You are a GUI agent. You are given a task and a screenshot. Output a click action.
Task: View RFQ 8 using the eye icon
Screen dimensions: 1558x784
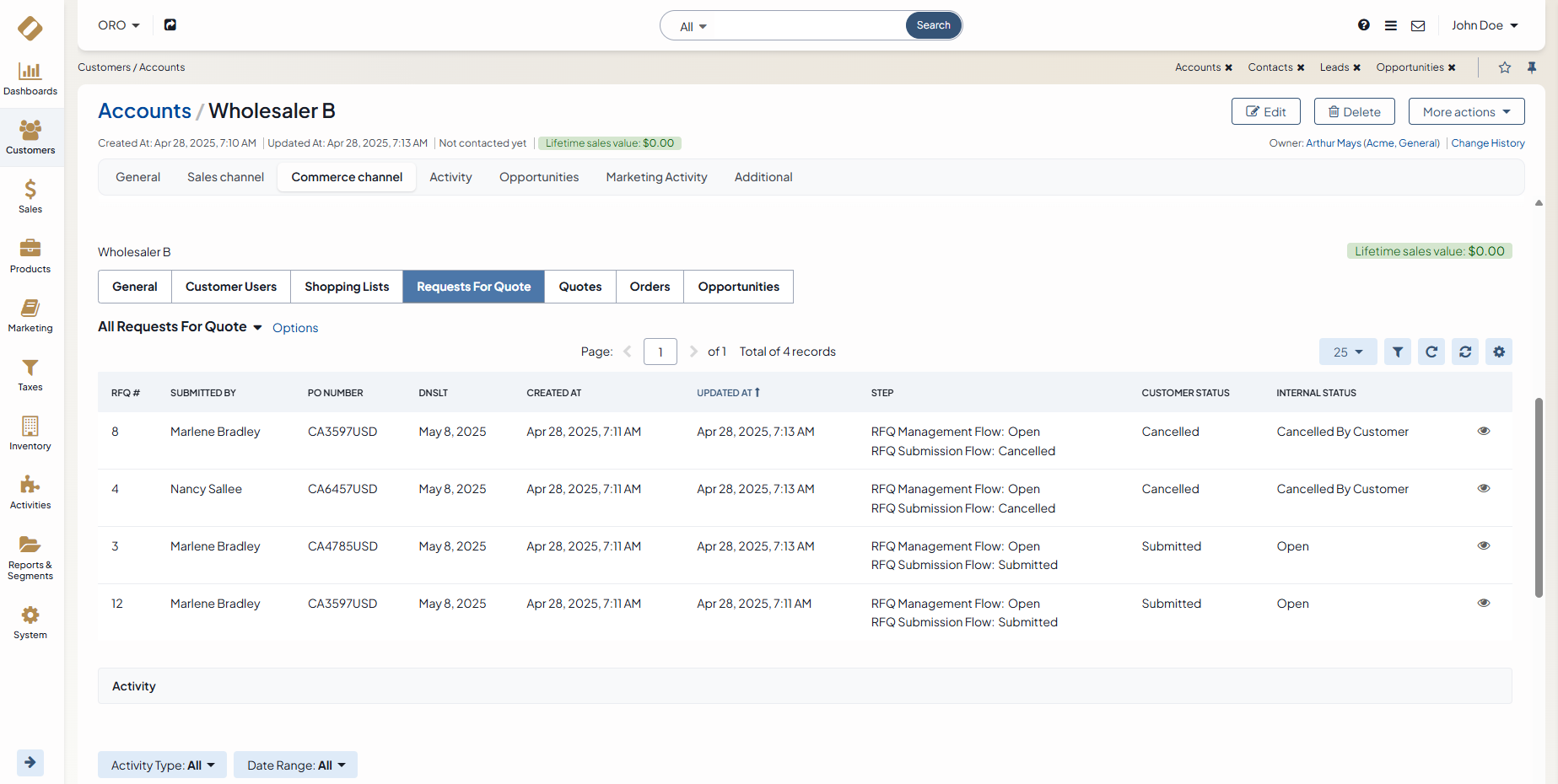[1484, 432]
